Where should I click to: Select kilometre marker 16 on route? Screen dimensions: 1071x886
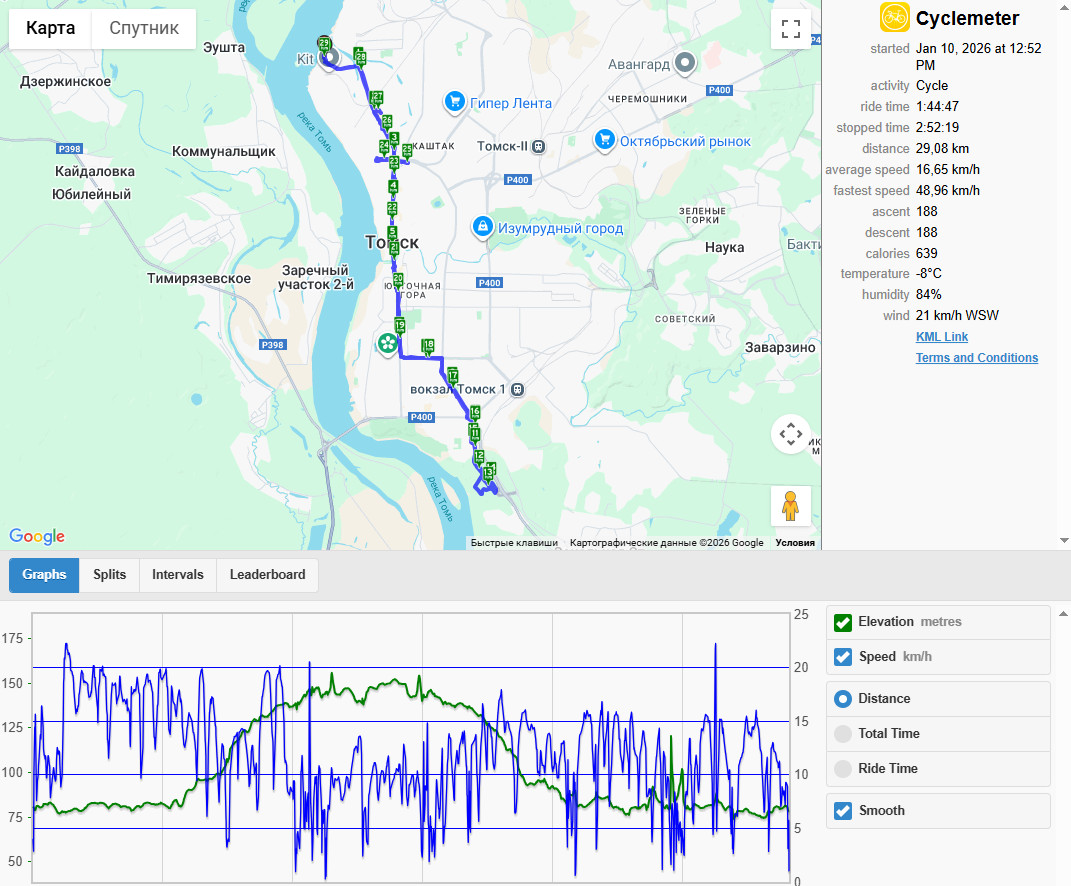click(475, 413)
